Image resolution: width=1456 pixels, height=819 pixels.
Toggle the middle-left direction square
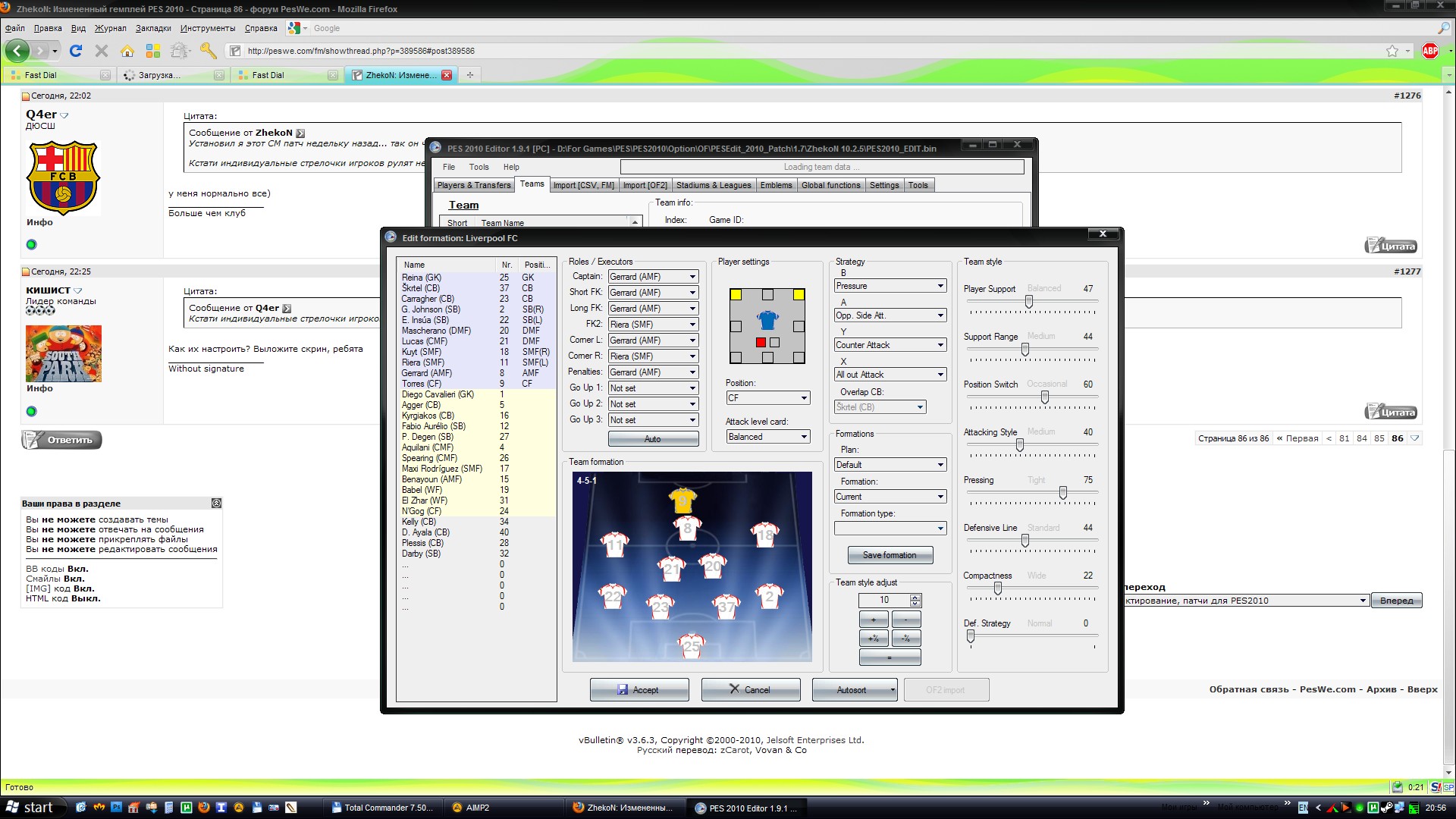coord(736,326)
